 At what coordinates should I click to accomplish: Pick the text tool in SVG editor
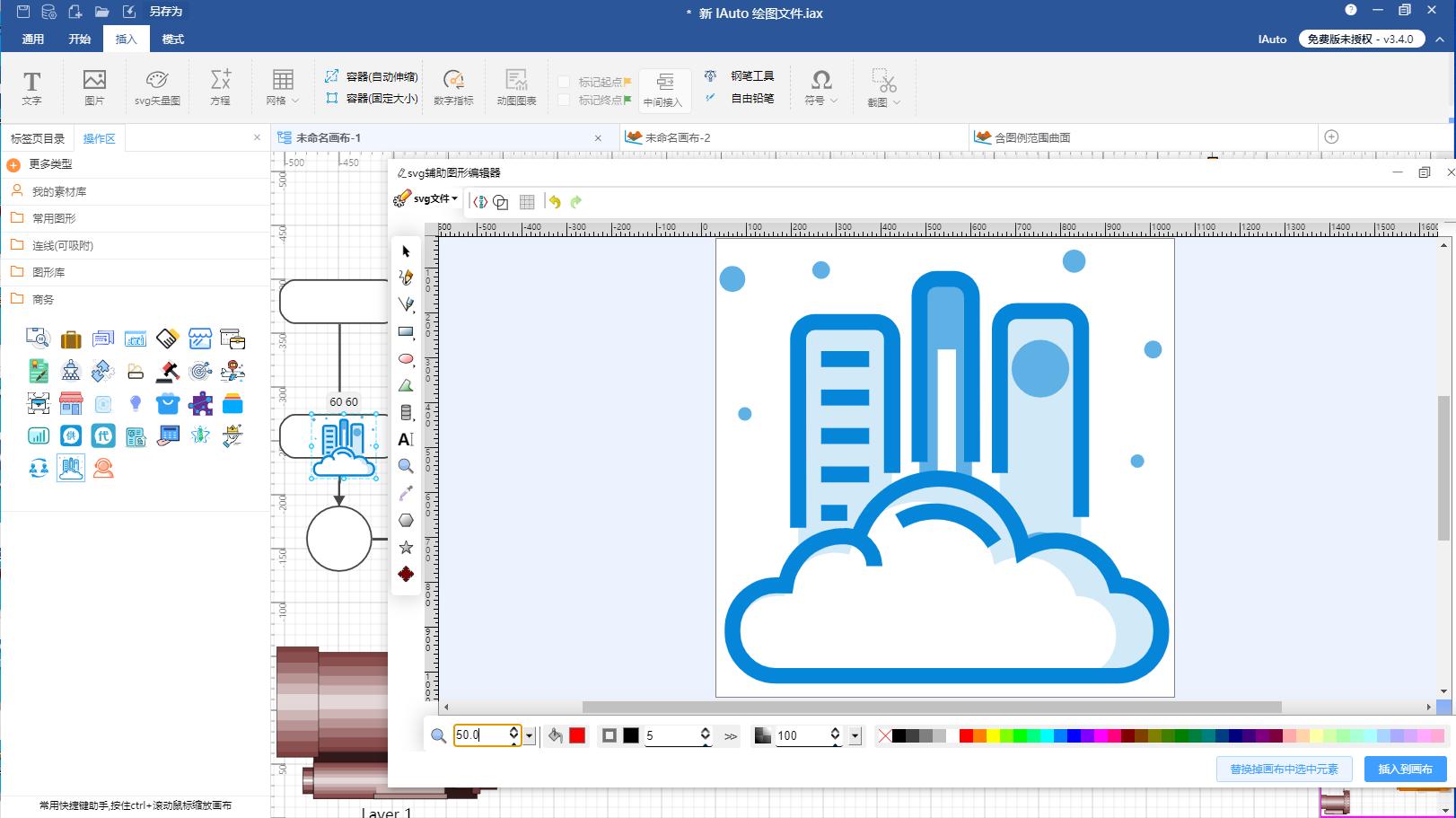[406, 439]
